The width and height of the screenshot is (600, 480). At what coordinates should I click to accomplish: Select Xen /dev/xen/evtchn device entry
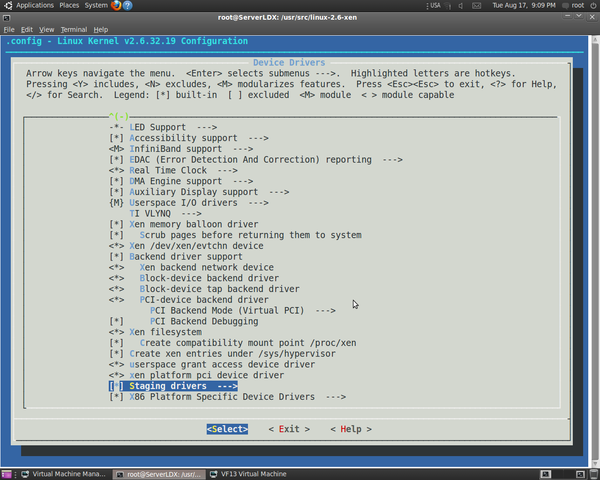pyautogui.click(x=186, y=246)
